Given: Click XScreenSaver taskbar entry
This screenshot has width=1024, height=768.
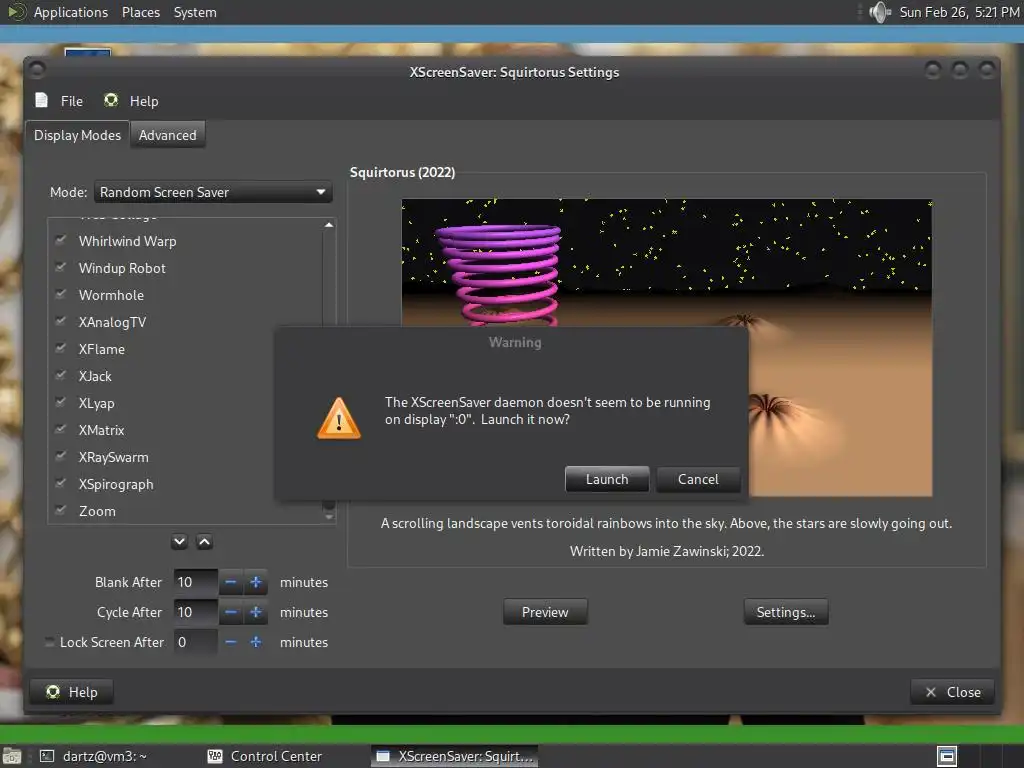Looking at the screenshot, I should pyautogui.click(x=455, y=756).
